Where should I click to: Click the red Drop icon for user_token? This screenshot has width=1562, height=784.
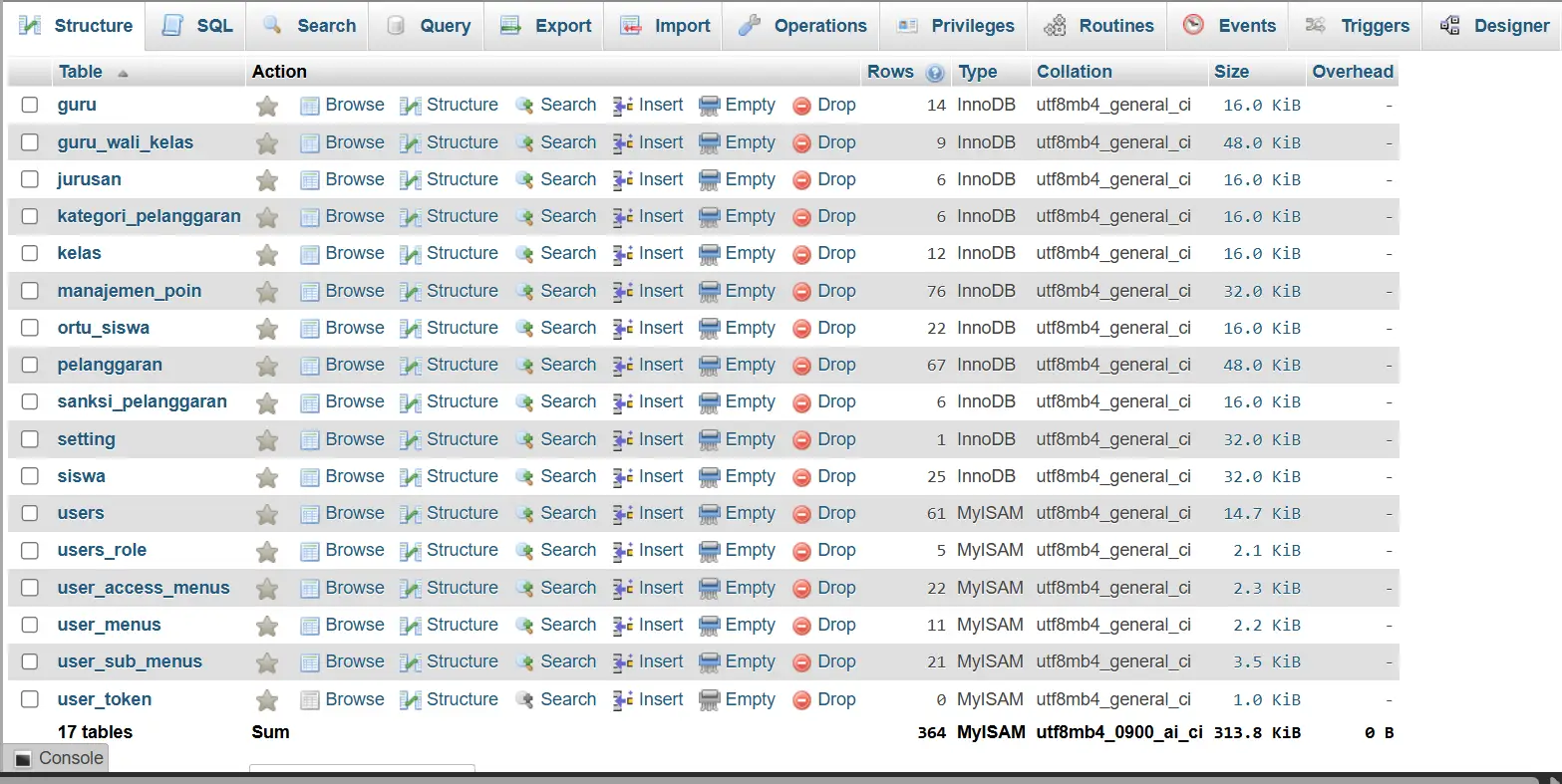[801, 700]
